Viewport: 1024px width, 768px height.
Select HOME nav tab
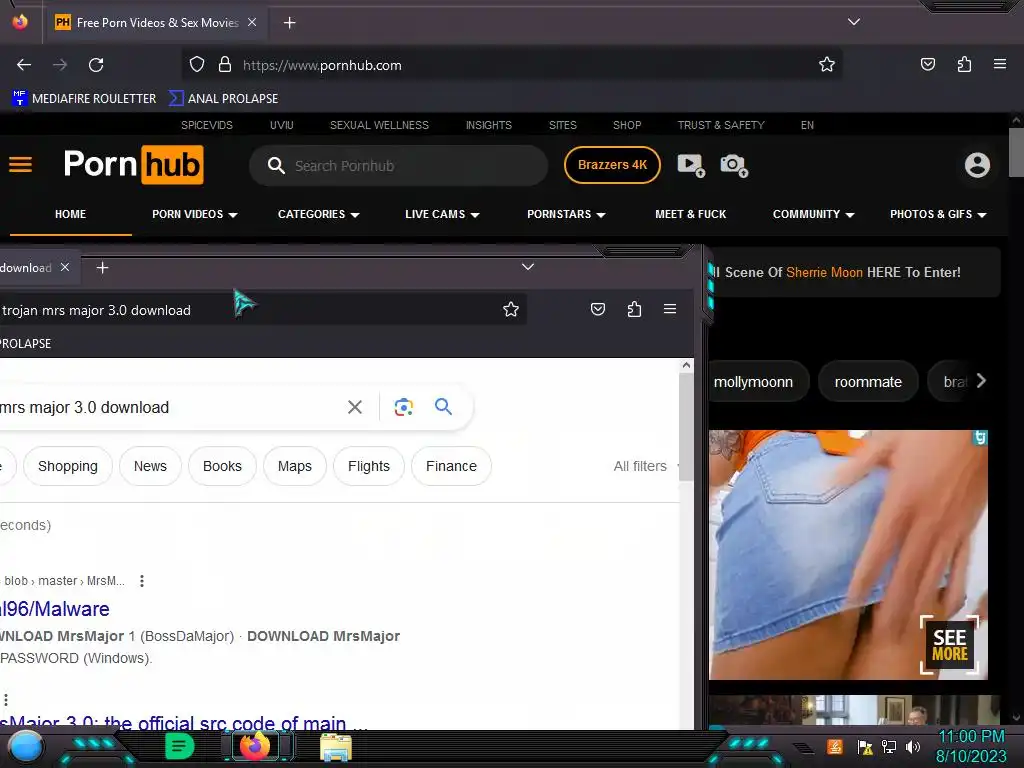pyautogui.click(x=71, y=214)
